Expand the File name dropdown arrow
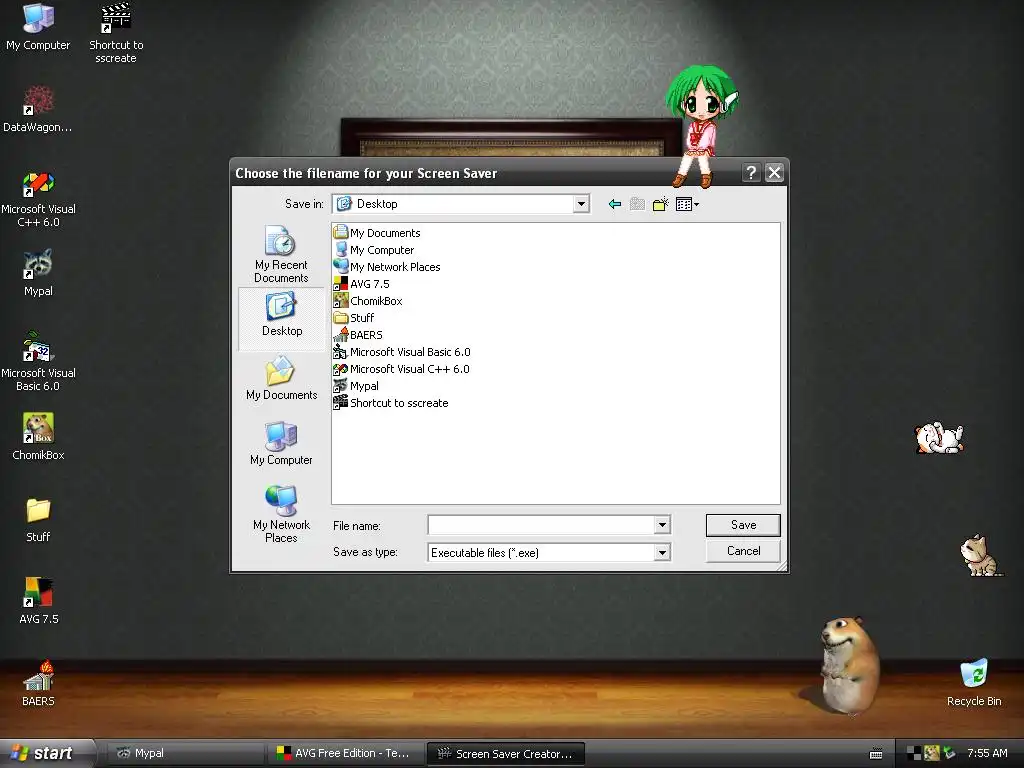 pyautogui.click(x=662, y=525)
